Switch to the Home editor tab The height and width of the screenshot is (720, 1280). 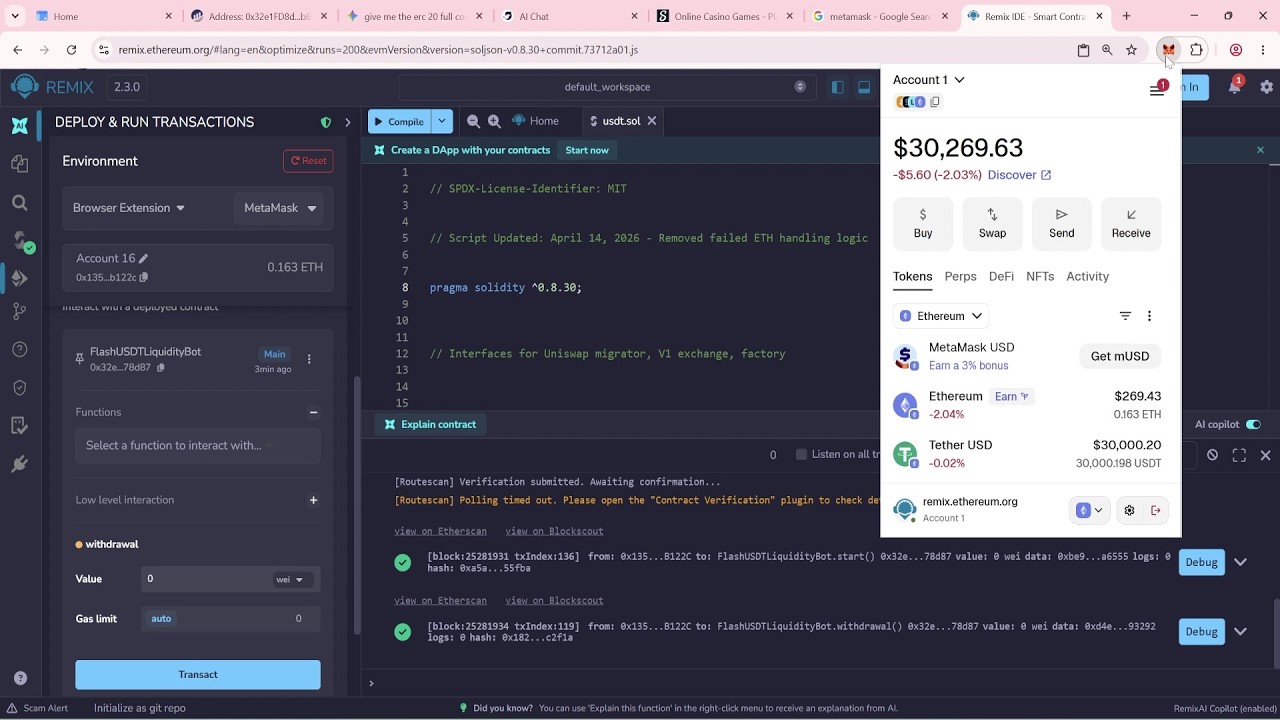(x=535, y=121)
